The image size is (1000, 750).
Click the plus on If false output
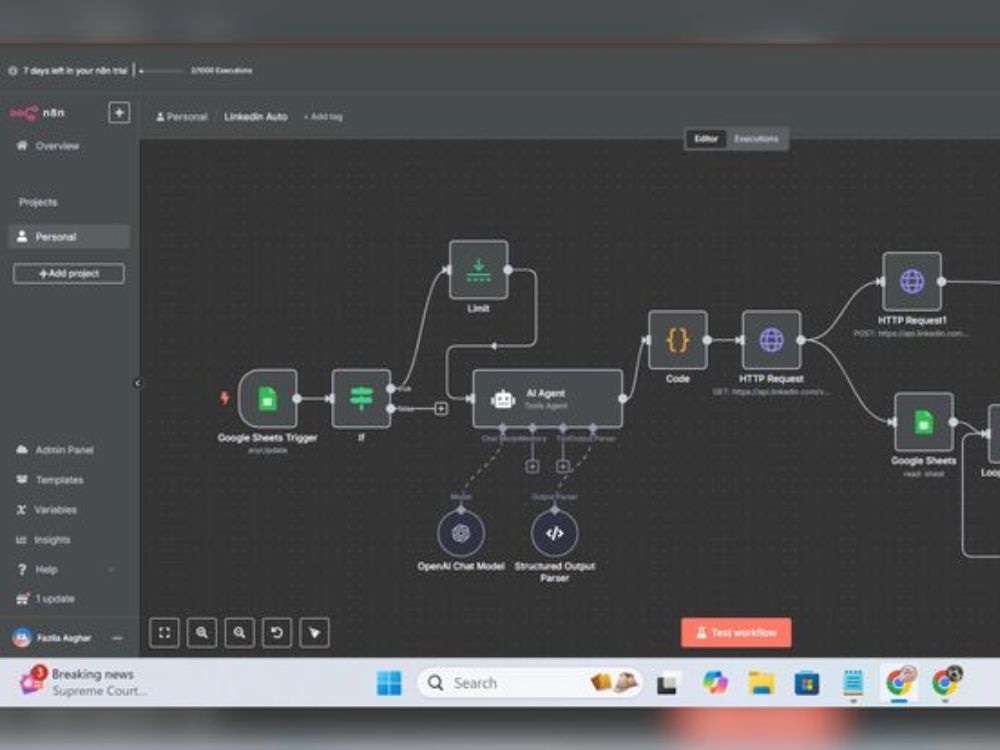tap(441, 408)
